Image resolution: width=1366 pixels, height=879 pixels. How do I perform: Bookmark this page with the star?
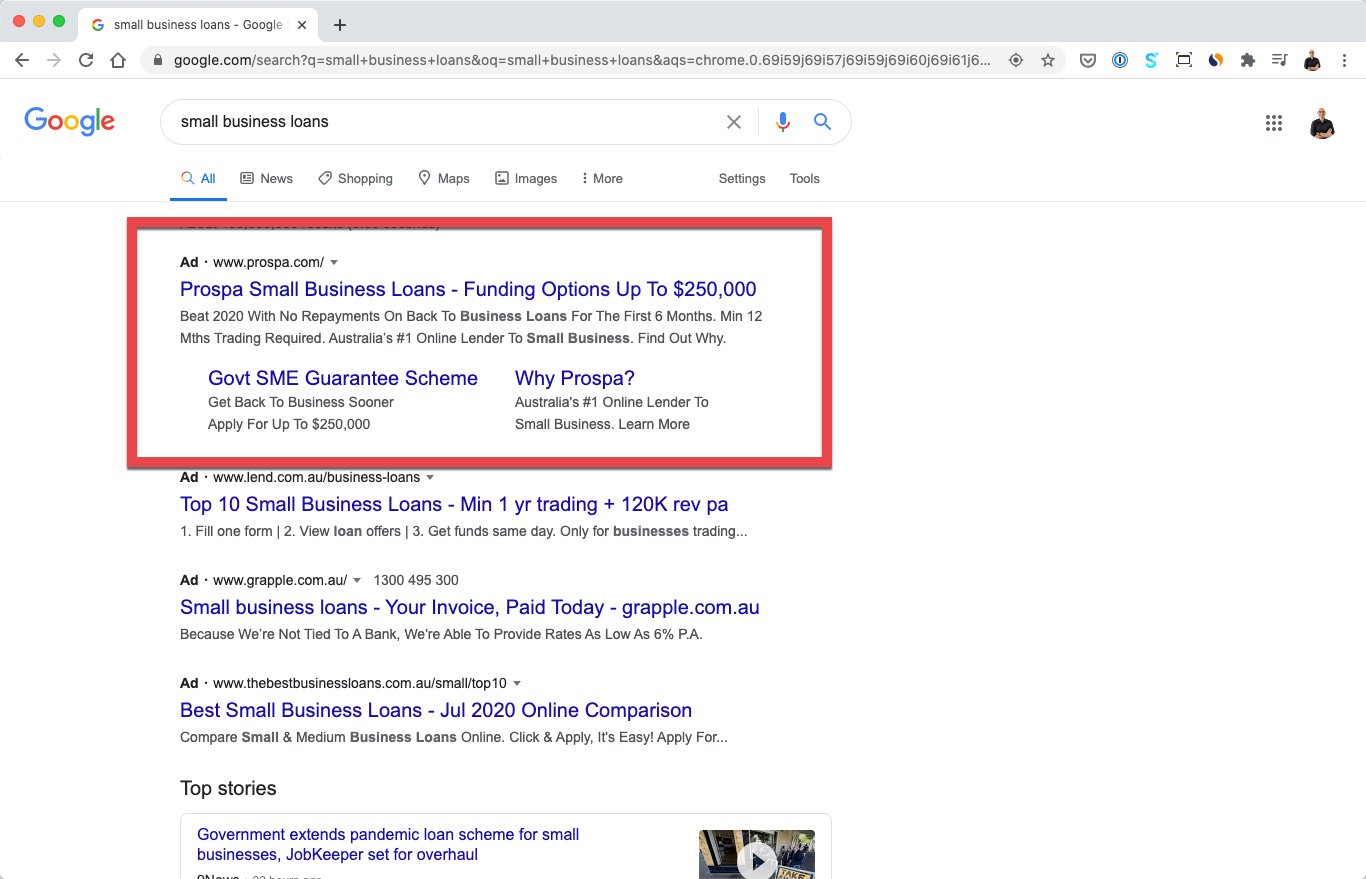[x=1048, y=60]
